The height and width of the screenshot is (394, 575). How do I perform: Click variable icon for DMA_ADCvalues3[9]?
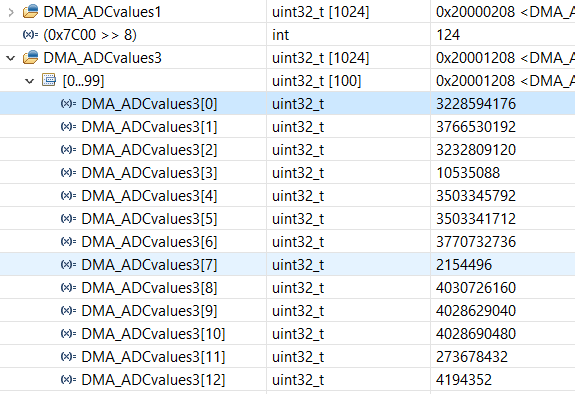(68, 310)
